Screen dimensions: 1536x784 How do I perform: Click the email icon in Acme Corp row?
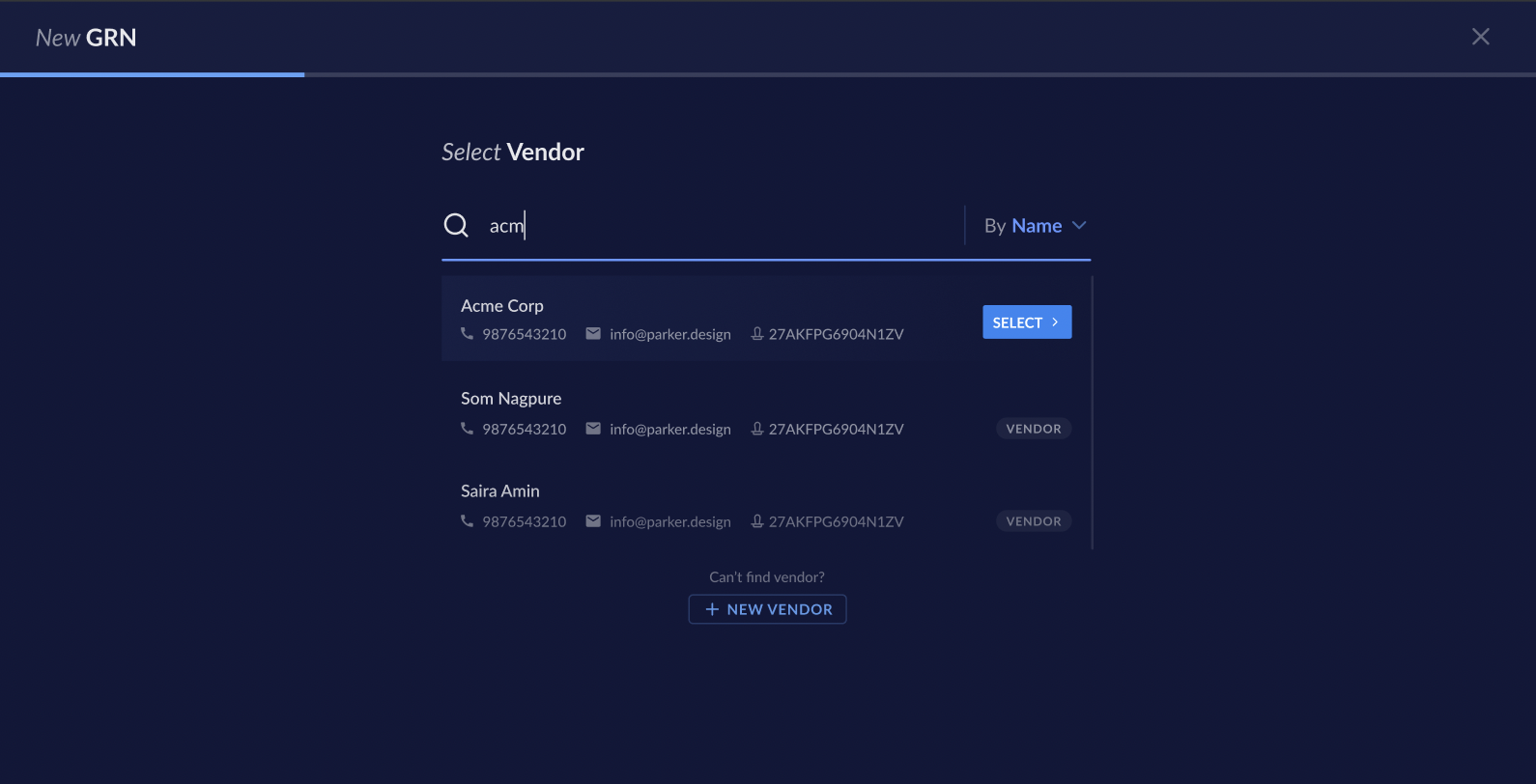point(593,333)
